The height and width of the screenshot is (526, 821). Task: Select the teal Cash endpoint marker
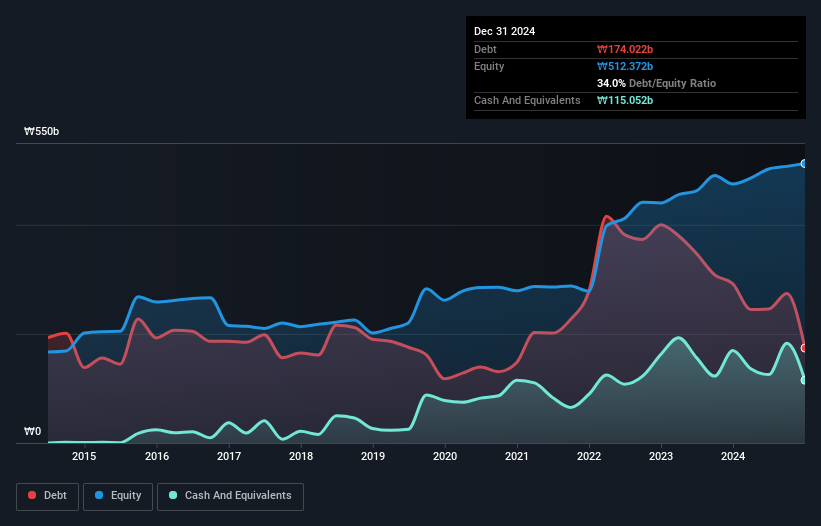(804, 380)
